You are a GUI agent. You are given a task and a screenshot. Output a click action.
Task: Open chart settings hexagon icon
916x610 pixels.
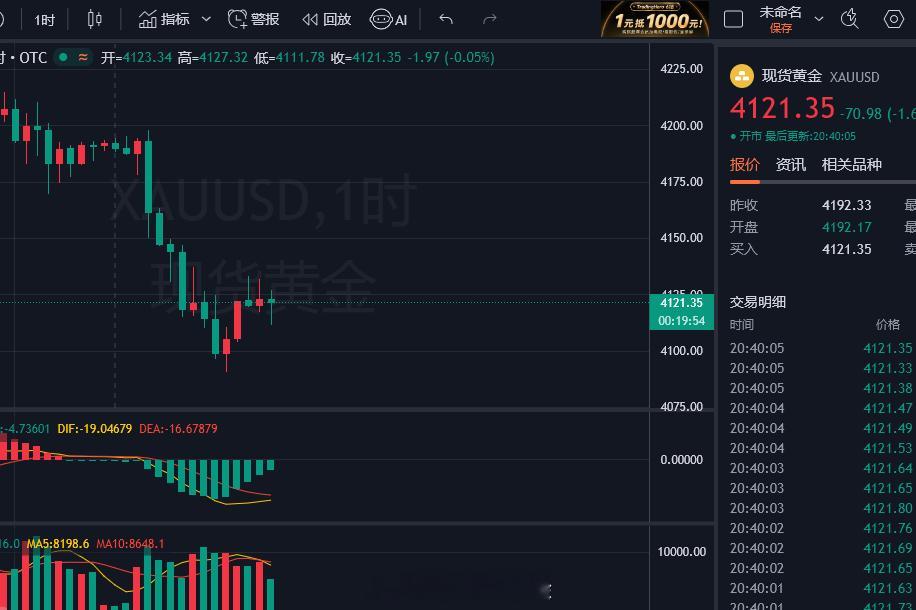(x=893, y=19)
